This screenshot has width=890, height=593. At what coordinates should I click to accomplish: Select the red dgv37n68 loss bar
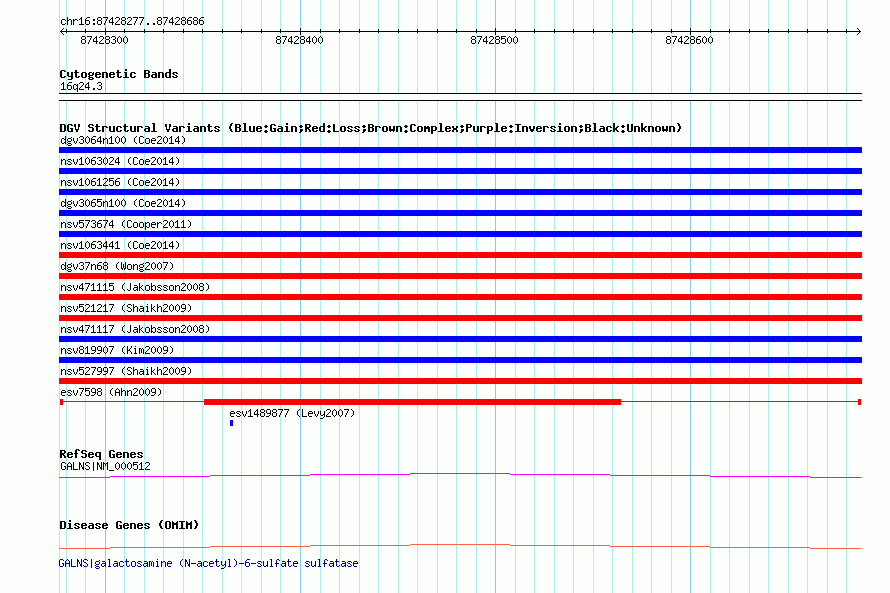[460, 276]
